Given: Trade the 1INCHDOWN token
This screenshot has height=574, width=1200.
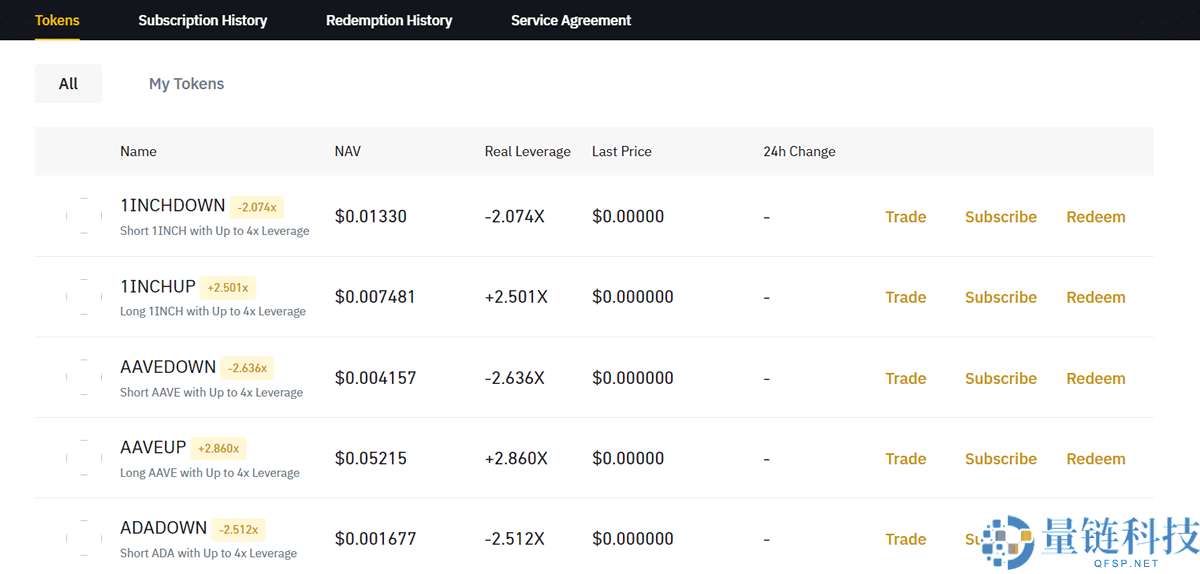Looking at the screenshot, I should (905, 217).
